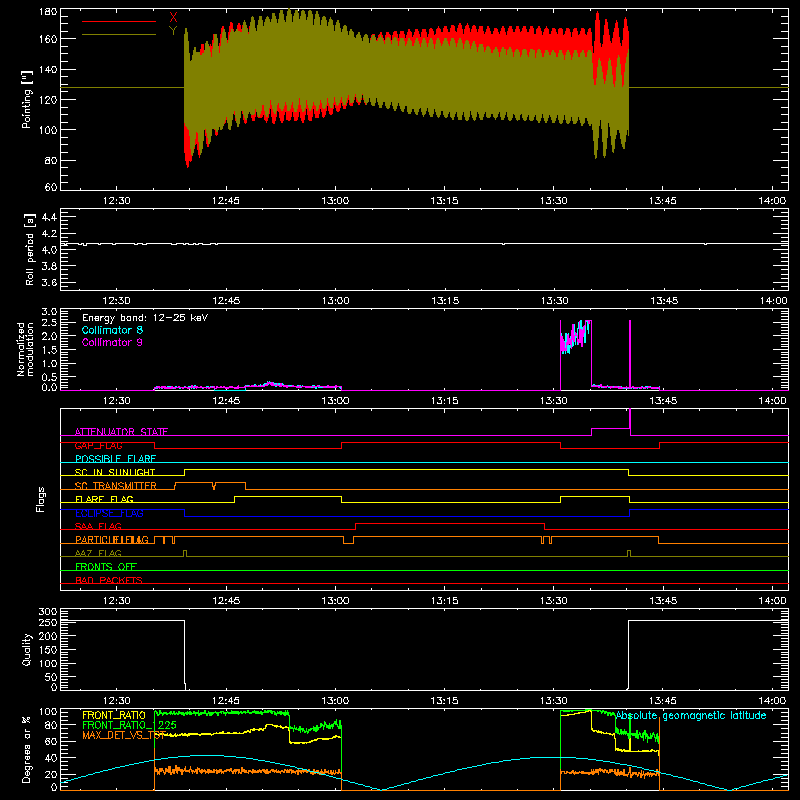Click the magenta 'Collimator 9' legend label
Image resolution: width=800 pixels, height=800 pixels.
pyautogui.click(x=112, y=342)
